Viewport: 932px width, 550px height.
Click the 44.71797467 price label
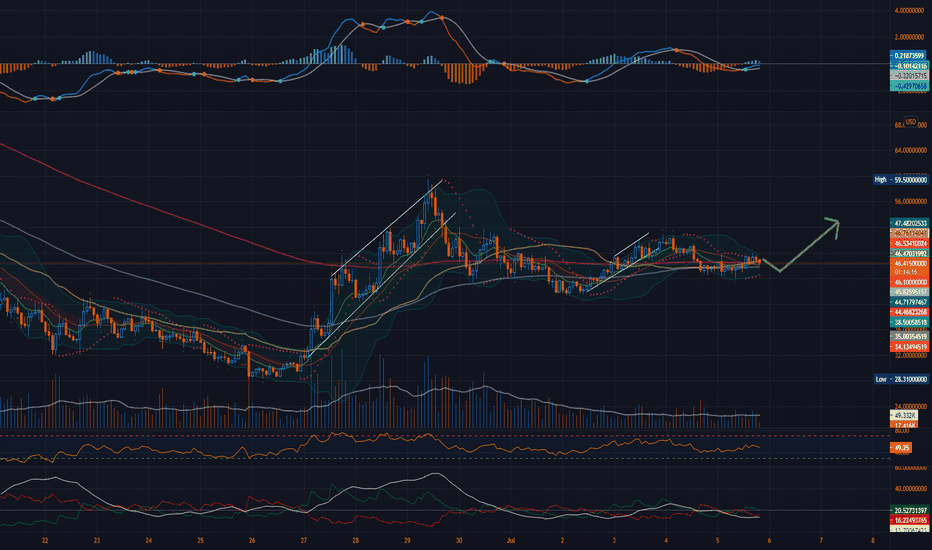click(x=909, y=302)
